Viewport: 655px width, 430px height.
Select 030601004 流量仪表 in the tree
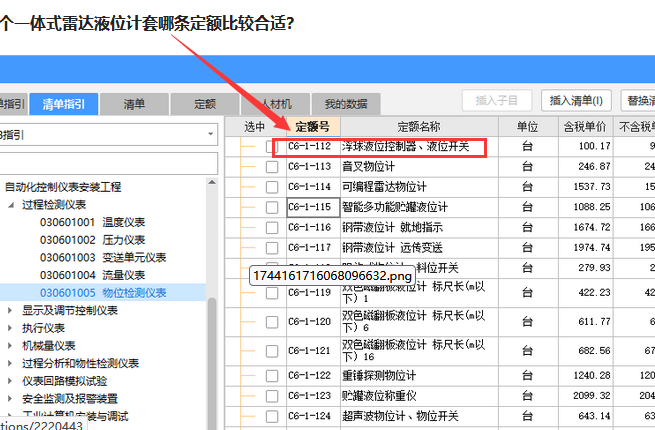[x=92, y=274]
